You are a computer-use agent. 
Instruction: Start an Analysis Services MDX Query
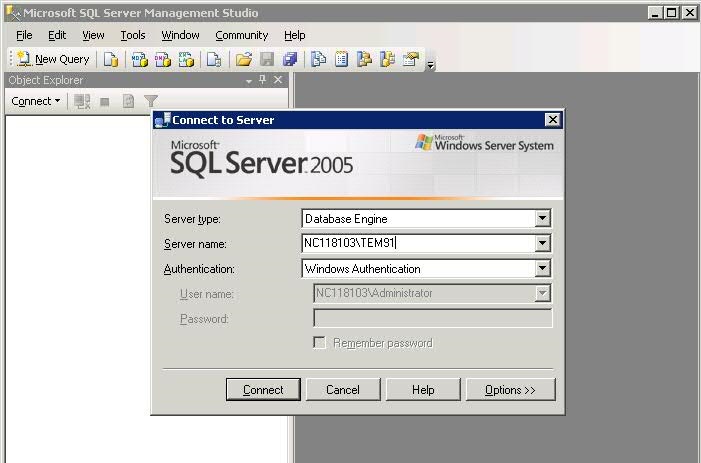point(139,59)
